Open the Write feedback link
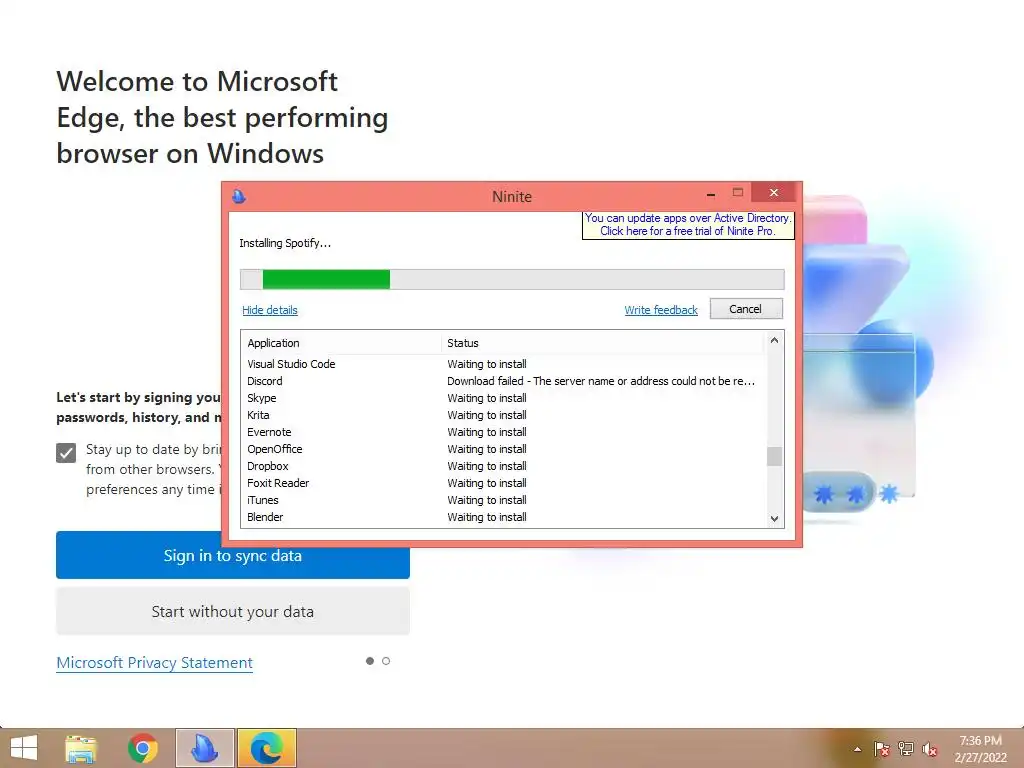This screenshot has height=768, width=1024. 661,310
